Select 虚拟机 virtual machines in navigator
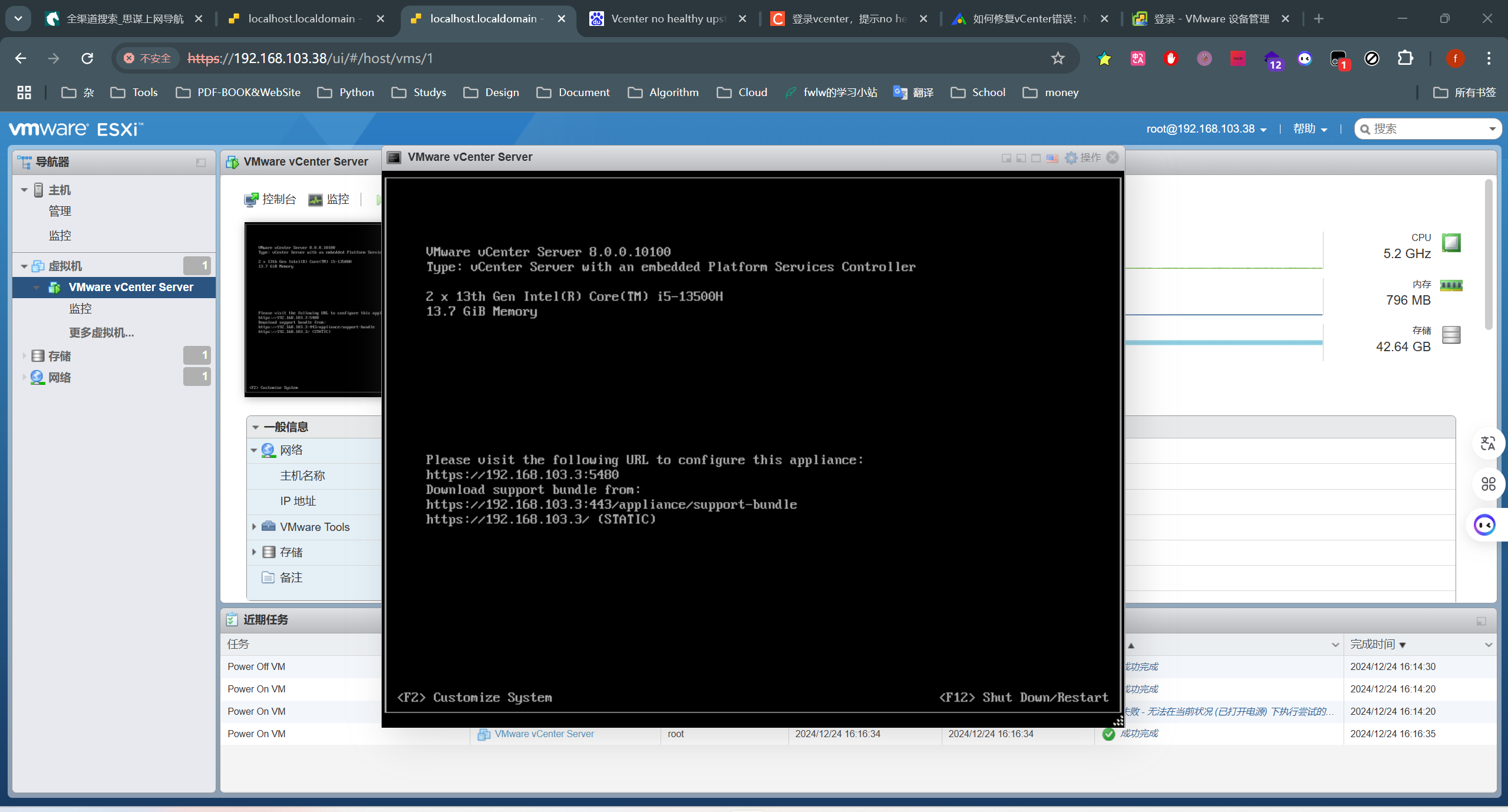This screenshot has height=812, width=1508. 65,266
